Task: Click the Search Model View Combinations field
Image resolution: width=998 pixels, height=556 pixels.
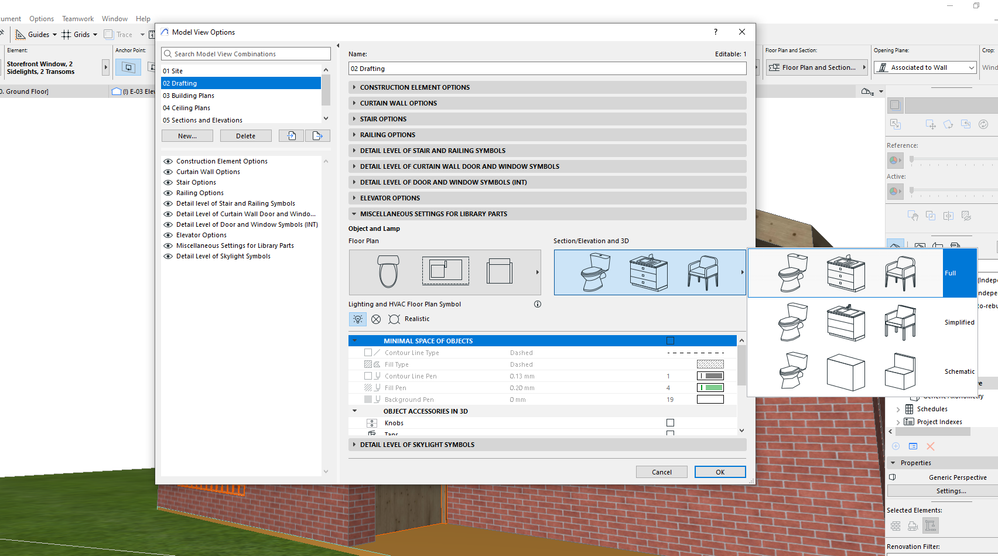Action: pyautogui.click(x=246, y=54)
